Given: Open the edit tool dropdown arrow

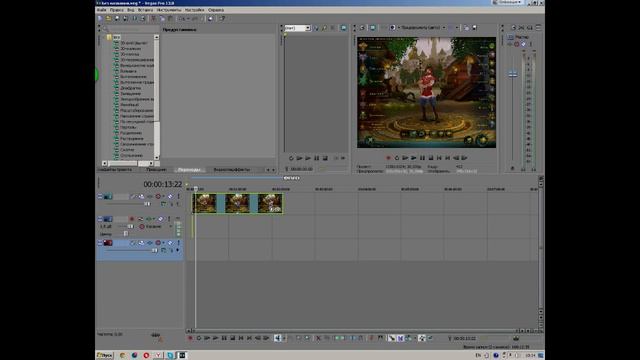Looking at the screenshot, I should [284, 338].
